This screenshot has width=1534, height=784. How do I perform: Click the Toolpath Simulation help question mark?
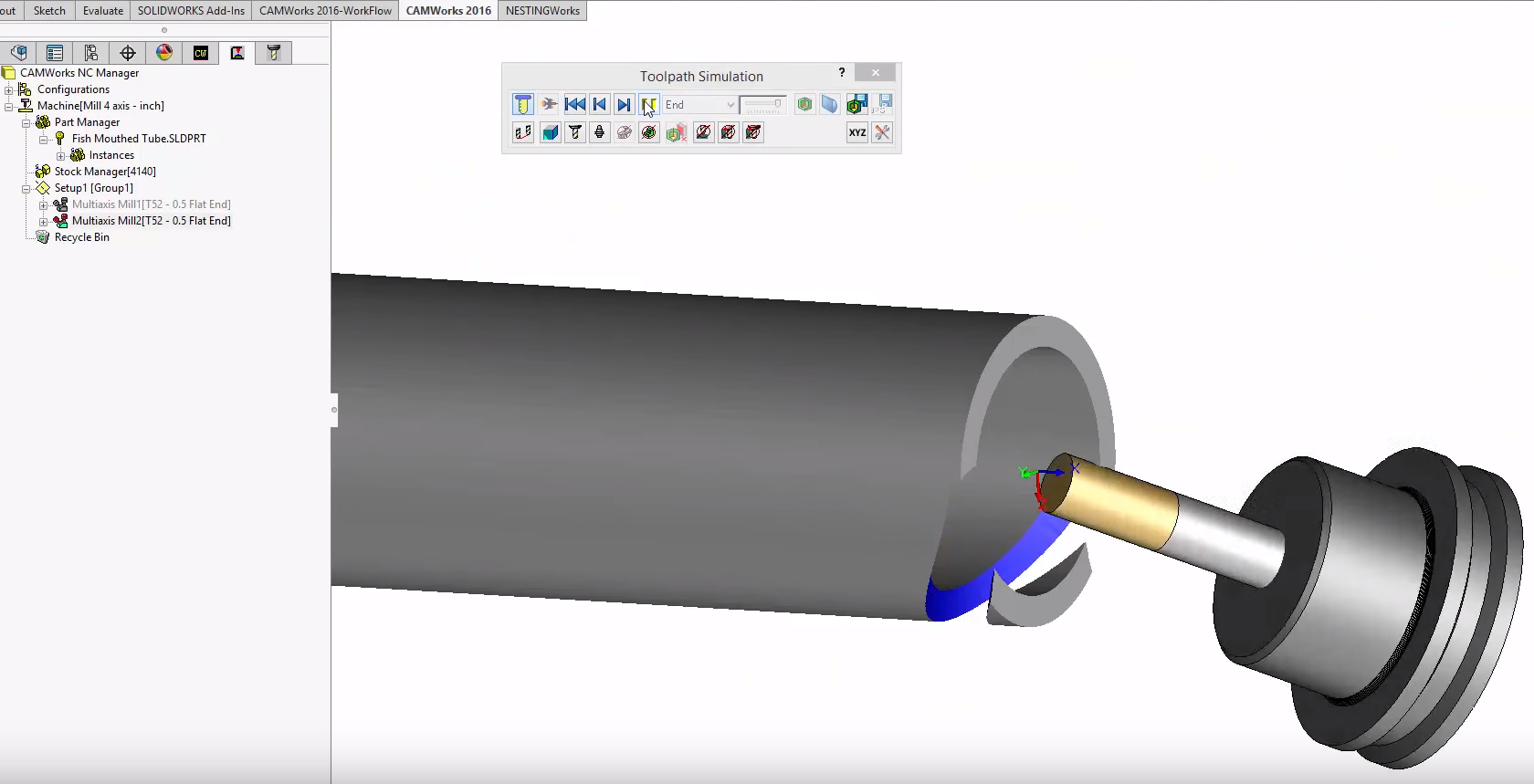pos(841,73)
